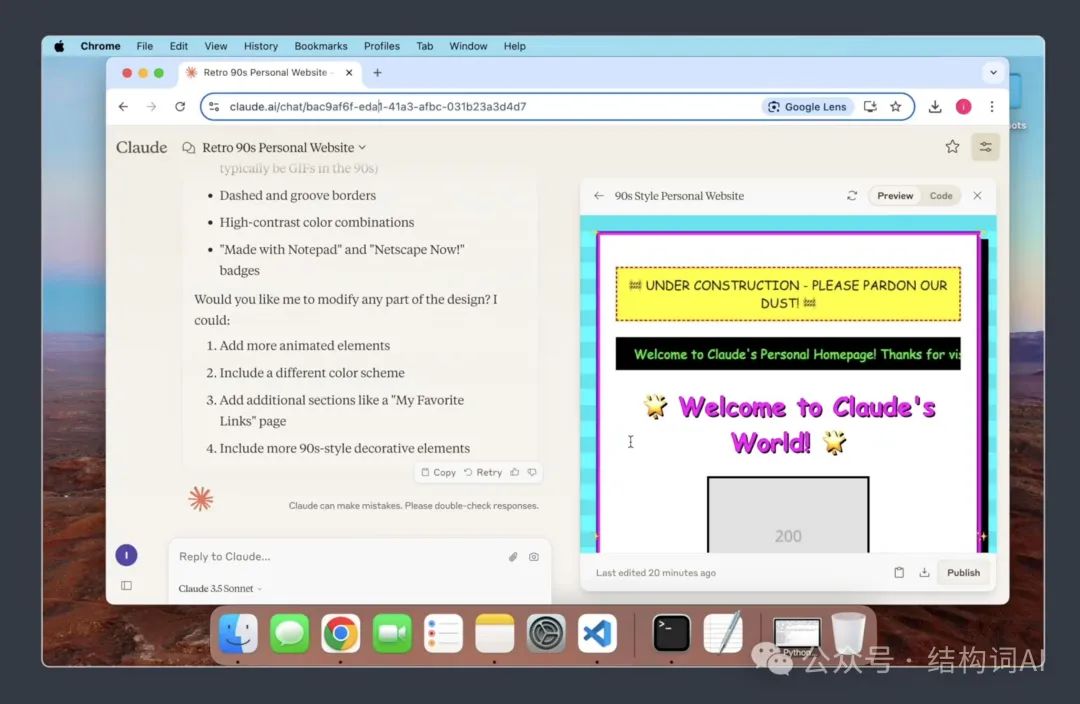The image size is (1080, 704).
Task: Copy artifact contents with clipboard icon
Action: (x=899, y=572)
